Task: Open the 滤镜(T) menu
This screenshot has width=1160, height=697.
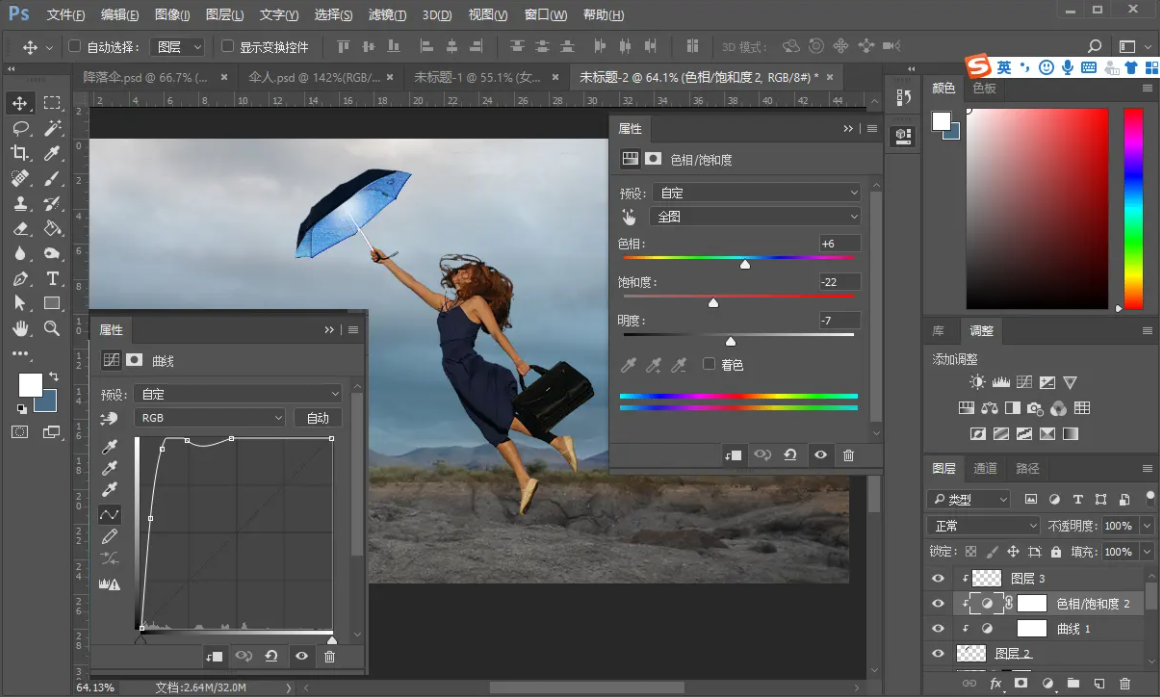Action: 387,15
